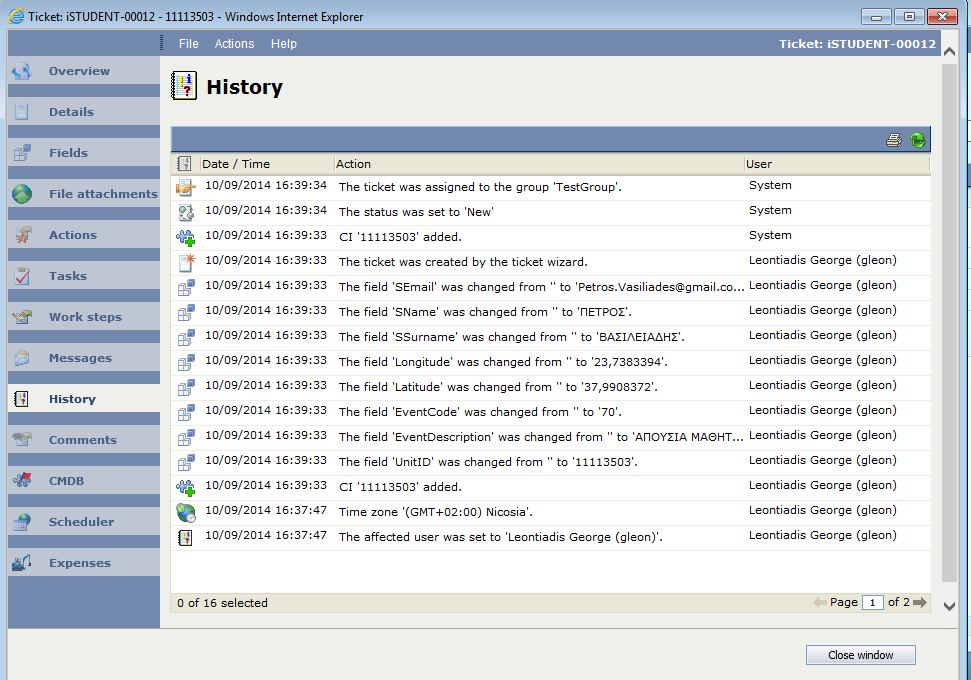Click icon of 'created by the ticket wizard' row
971x680 pixels.
coord(185,262)
